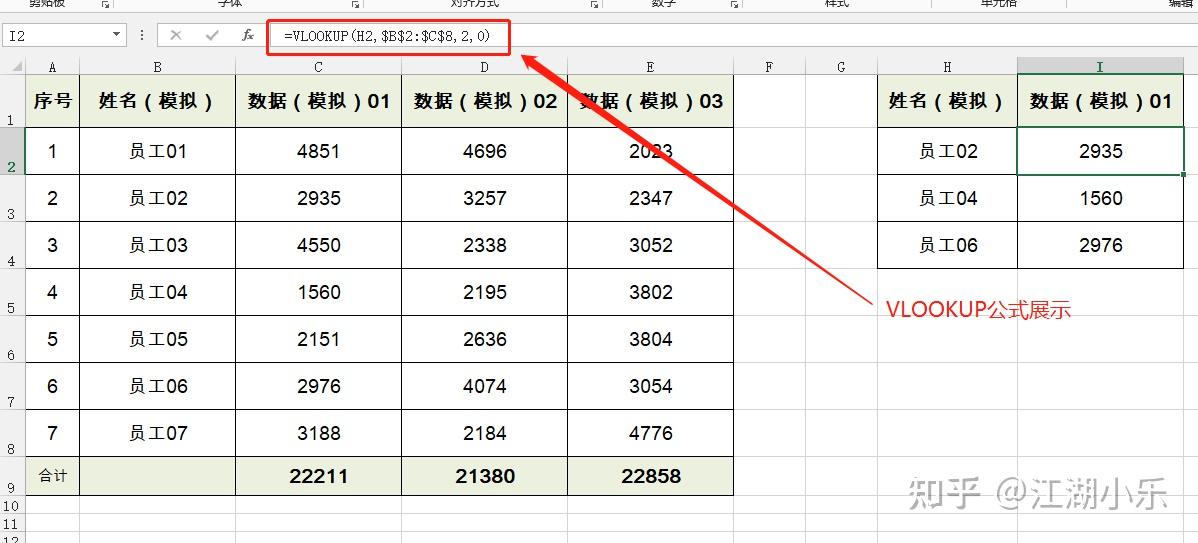
Task: Click the Select All corner triangle
Action: click(17, 67)
